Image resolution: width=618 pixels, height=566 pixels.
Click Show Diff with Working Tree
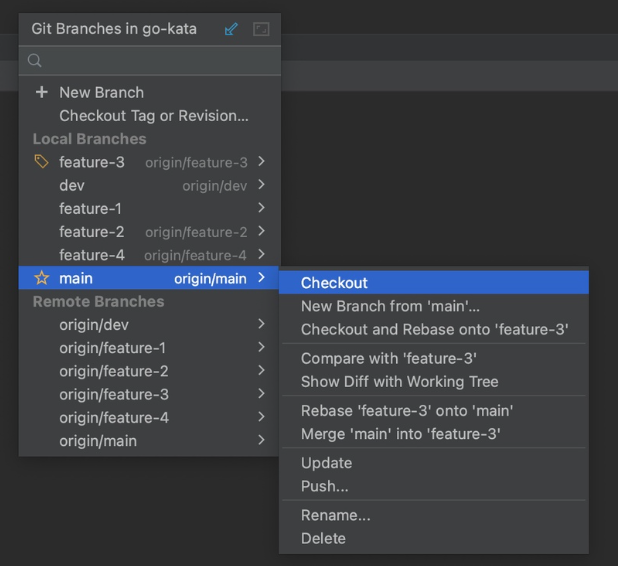pyautogui.click(x=399, y=381)
